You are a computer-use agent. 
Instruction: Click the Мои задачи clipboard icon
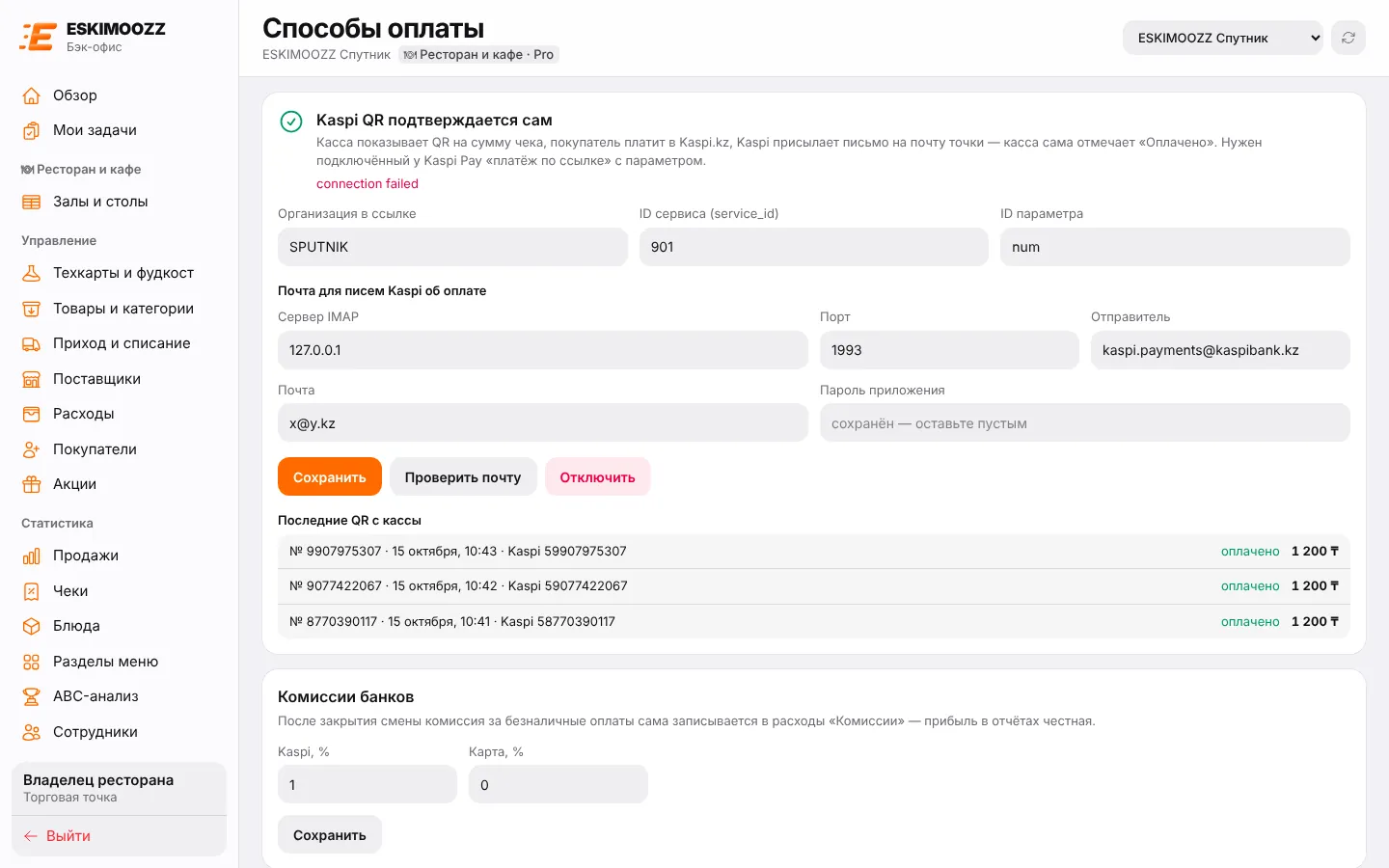(32, 130)
